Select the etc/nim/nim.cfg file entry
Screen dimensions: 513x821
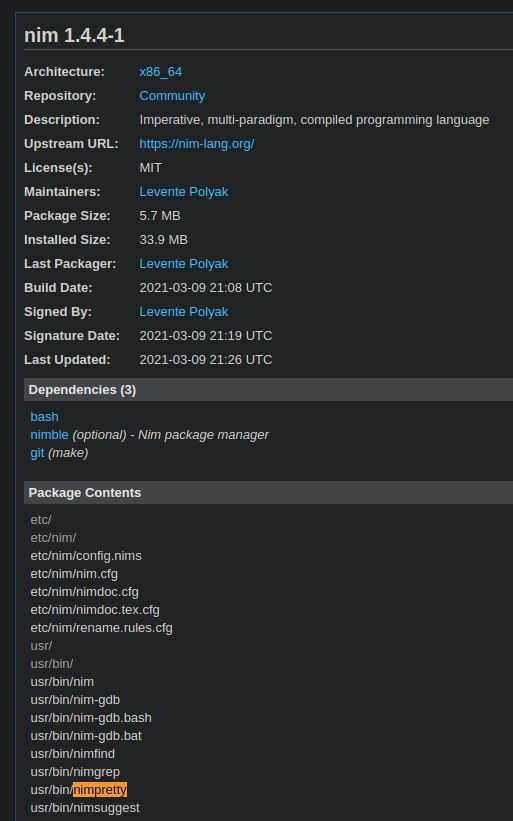tap(74, 574)
